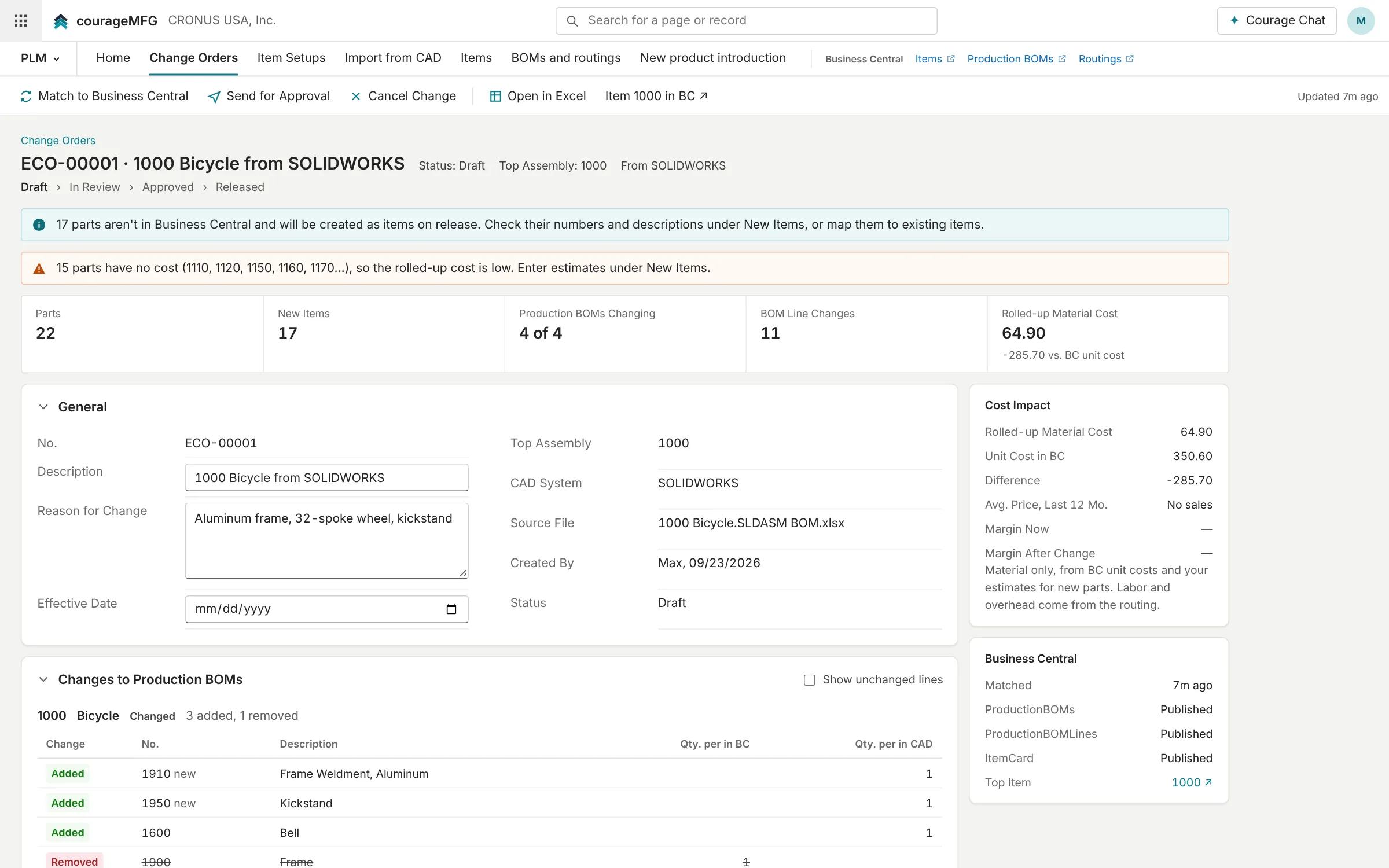This screenshot has height=868, width=1389.
Task: Open the Item 1000 in BC link
Action: 656,96
